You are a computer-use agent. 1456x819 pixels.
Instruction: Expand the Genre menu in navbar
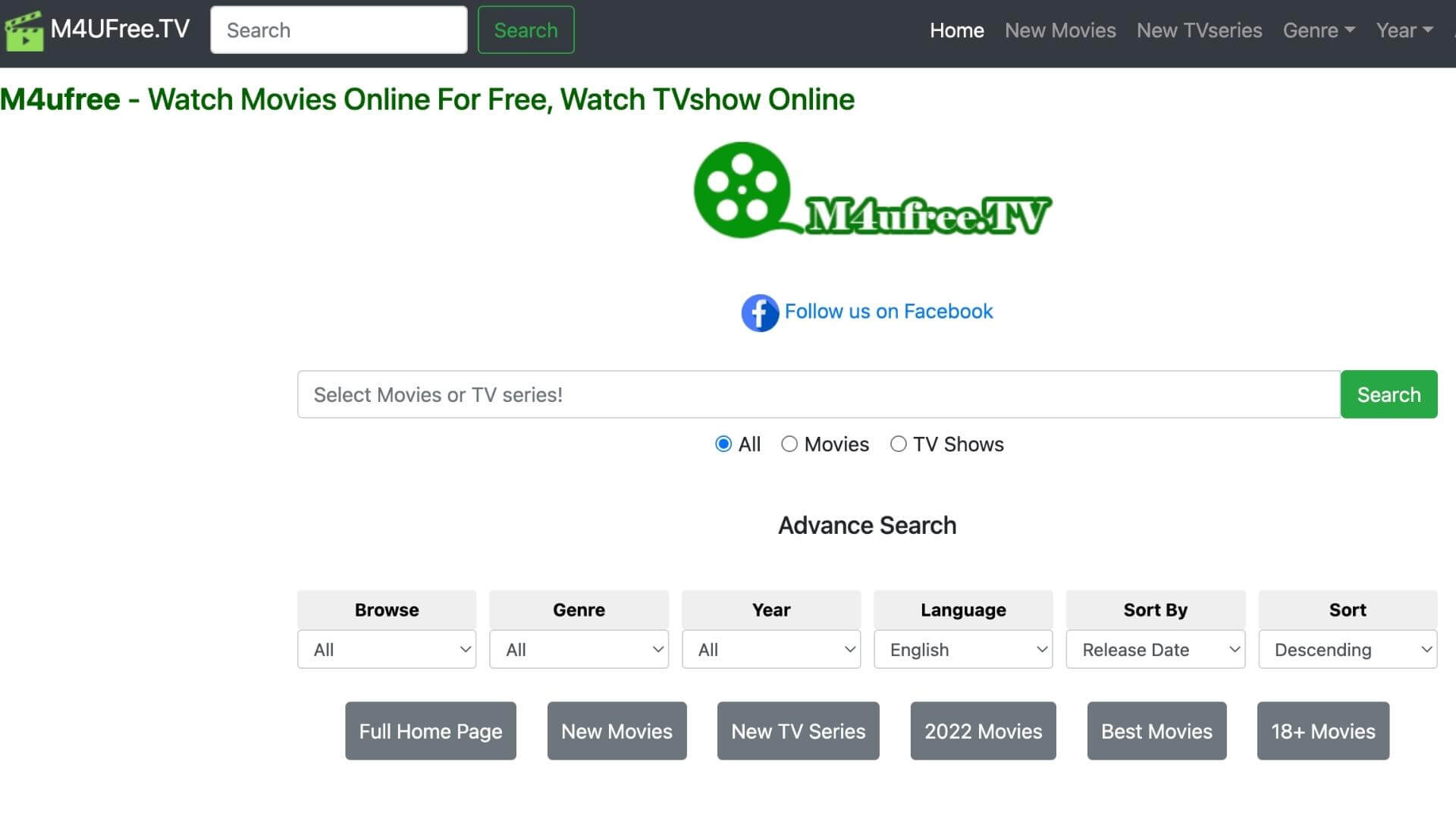(1319, 30)
